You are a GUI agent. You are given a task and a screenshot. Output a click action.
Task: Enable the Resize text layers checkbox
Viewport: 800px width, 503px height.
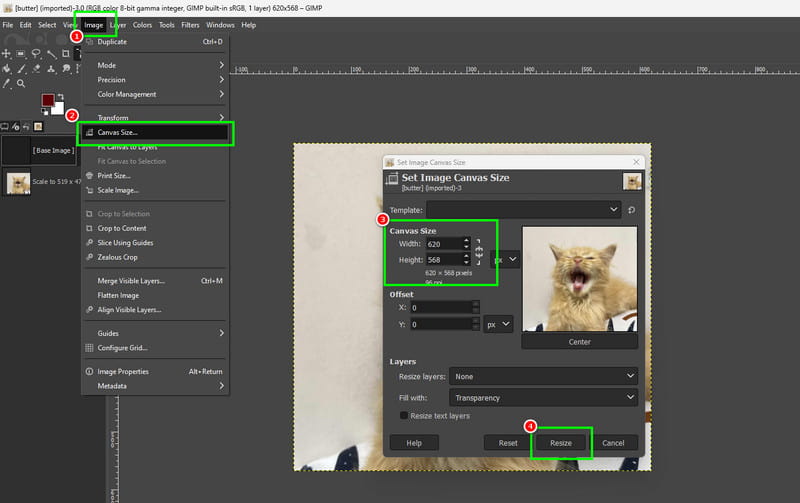[x=404, y=415]
